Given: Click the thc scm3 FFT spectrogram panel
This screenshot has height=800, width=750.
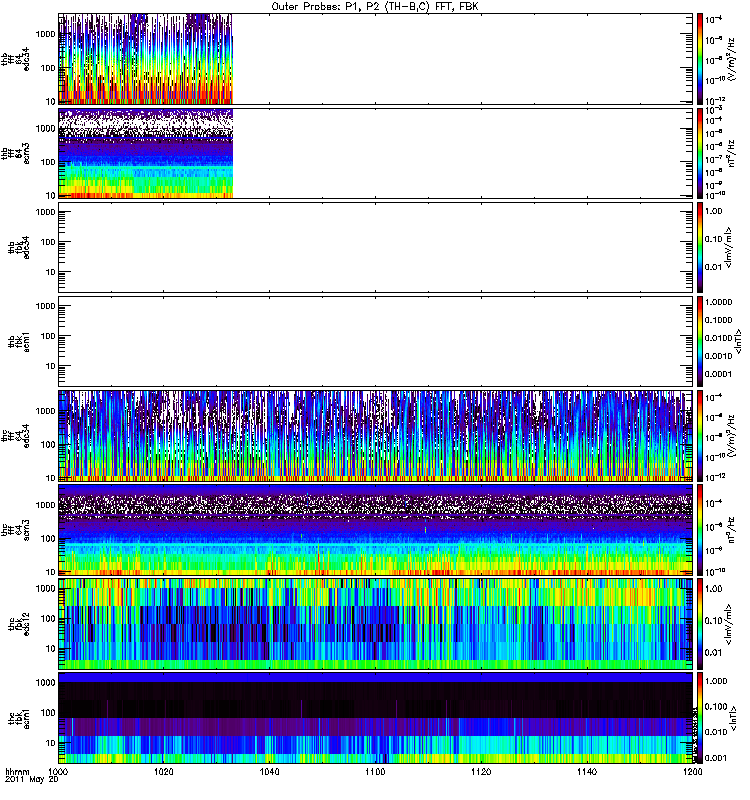Looking at the screenshot, I should click(x=374, y=530).
